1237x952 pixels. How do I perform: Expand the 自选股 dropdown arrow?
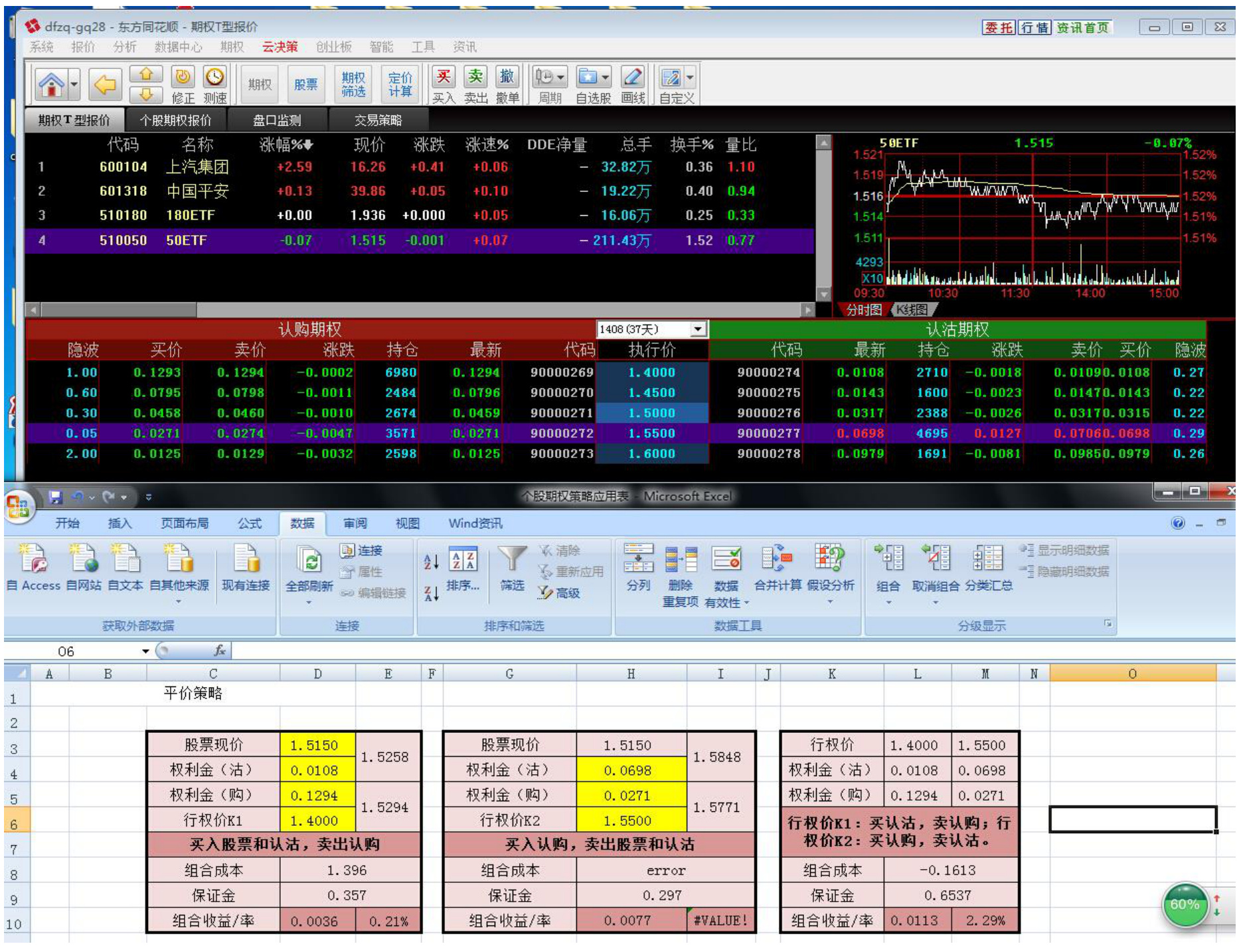(x=606, y=78)
